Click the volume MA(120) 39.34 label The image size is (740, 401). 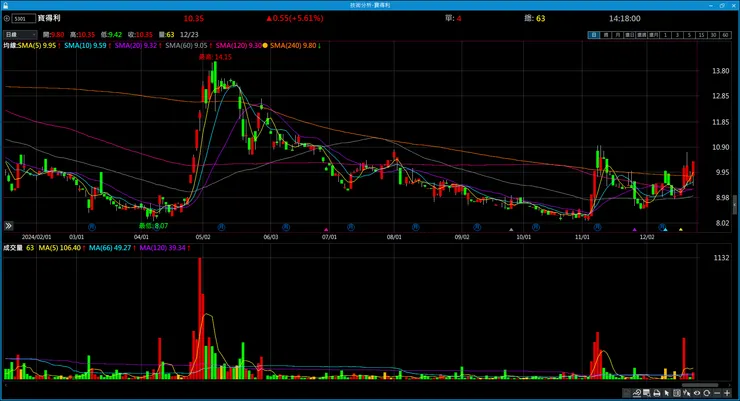pos(162,248)
